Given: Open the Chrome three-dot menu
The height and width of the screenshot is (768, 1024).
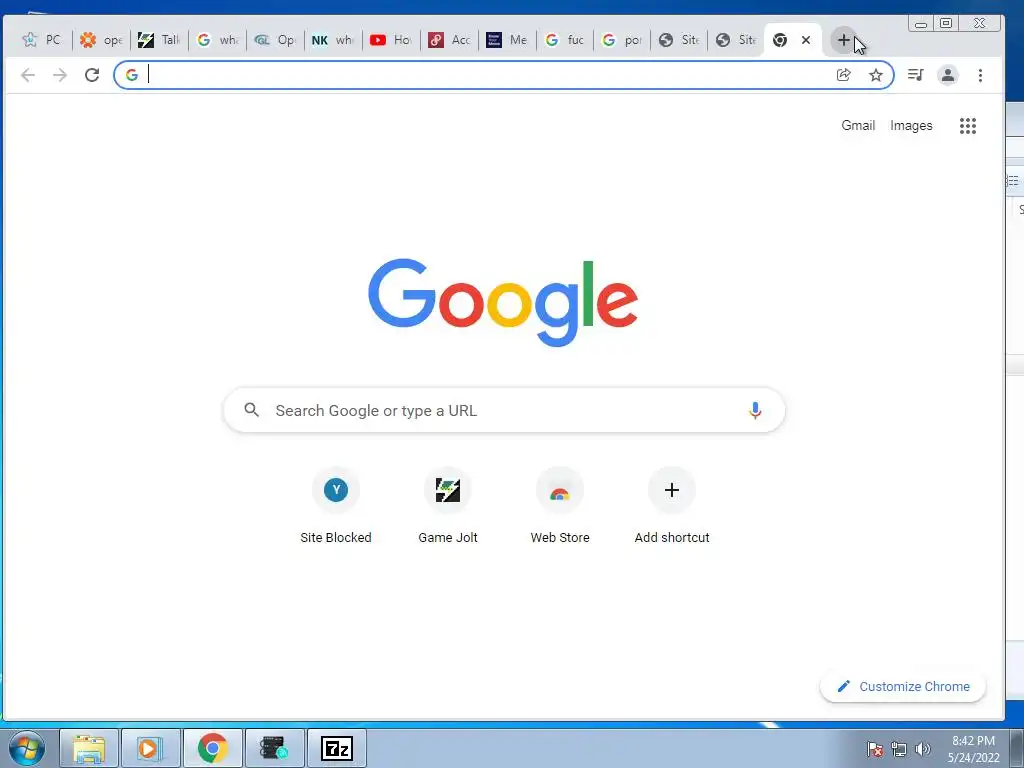Looking at the screenshot, I should (980, 75).
